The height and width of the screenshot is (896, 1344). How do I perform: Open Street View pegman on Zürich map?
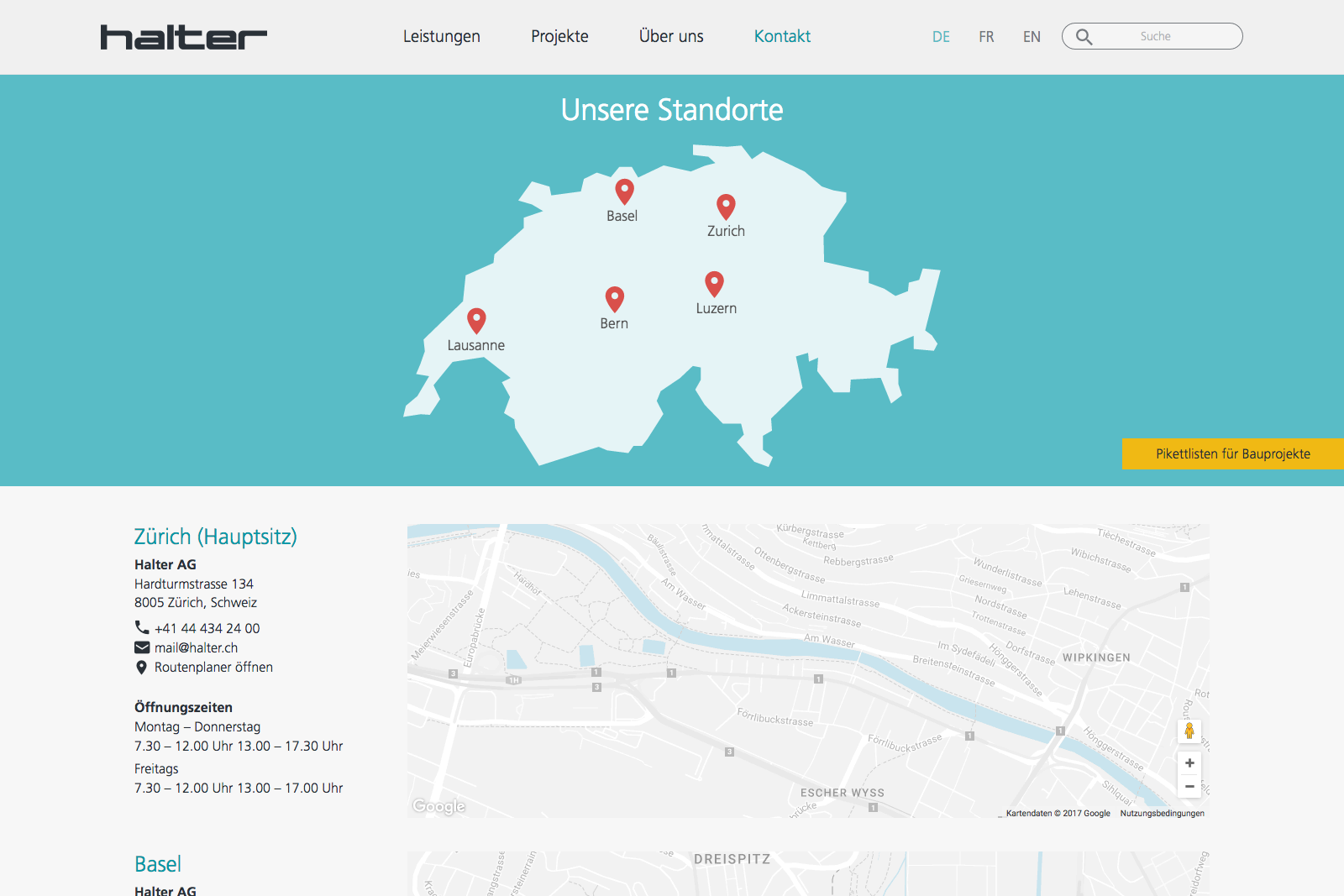pos(1189,731)
